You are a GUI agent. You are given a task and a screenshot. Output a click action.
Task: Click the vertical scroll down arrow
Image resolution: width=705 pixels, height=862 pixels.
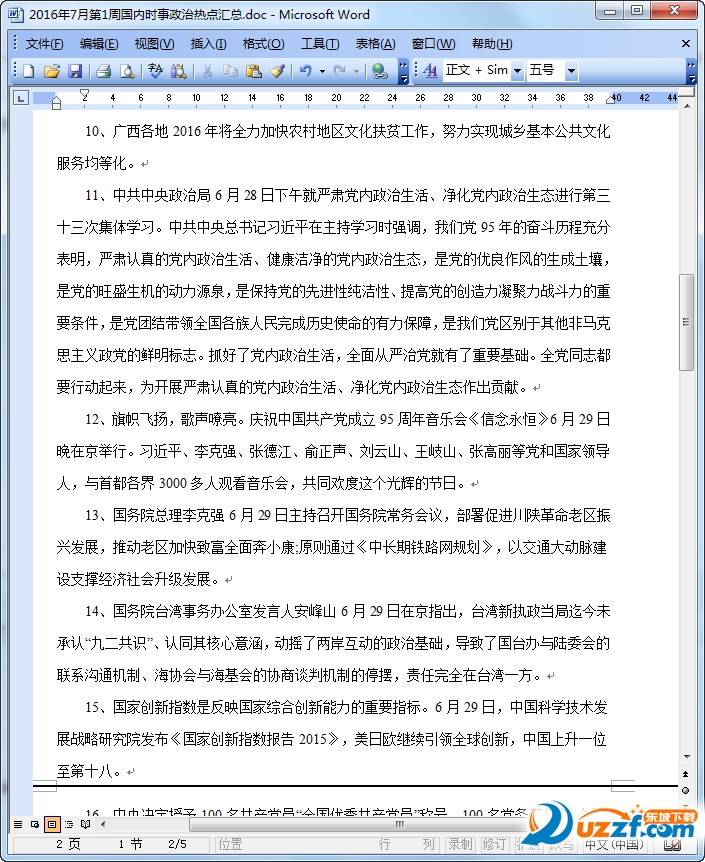point(686,757)
